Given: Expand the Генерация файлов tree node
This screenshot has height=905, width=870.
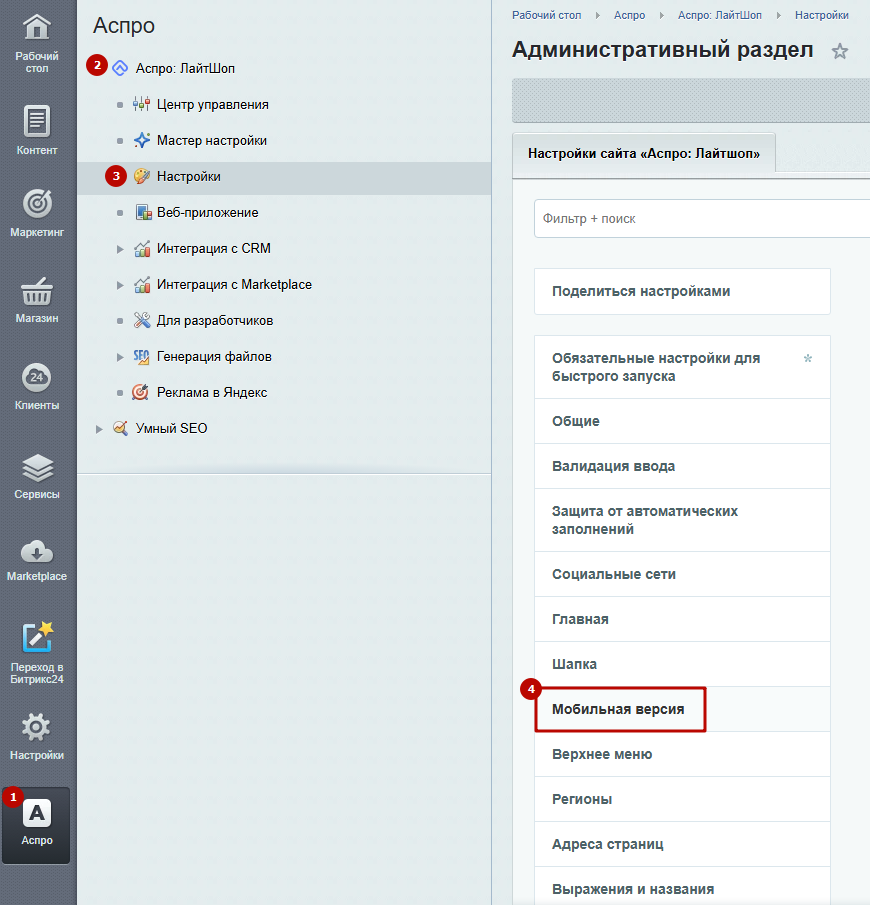Looking at the screenshot, I should [x=120, y=357].
